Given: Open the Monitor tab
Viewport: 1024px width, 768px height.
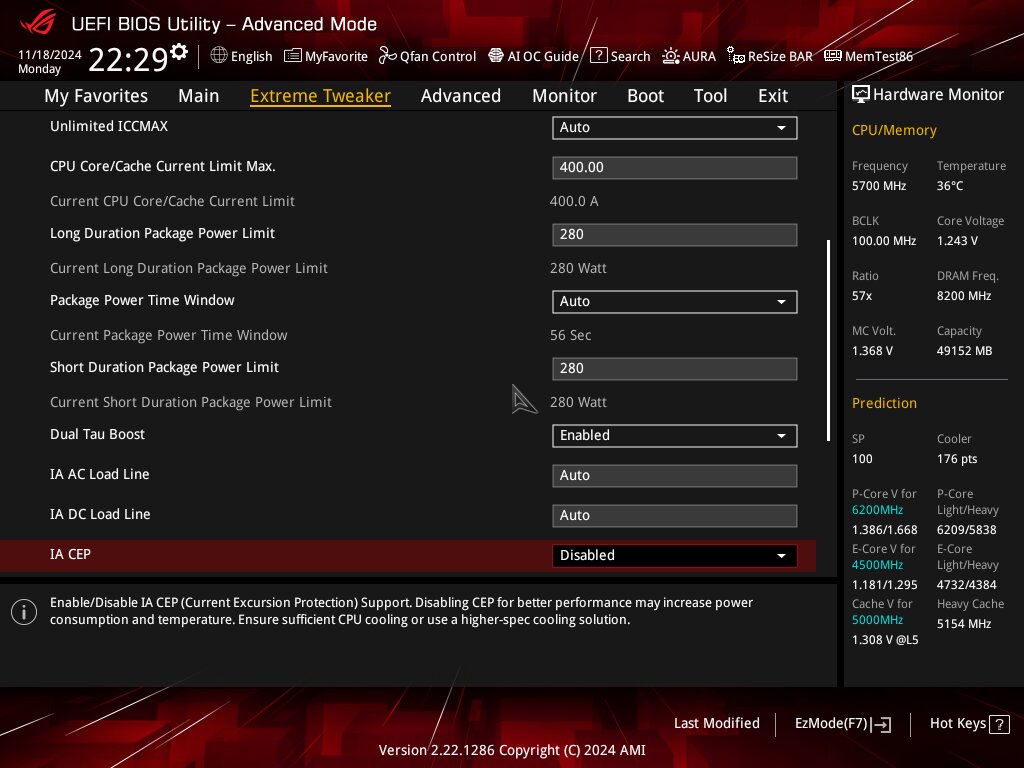Looking at the screenshot, I should 564,96.
